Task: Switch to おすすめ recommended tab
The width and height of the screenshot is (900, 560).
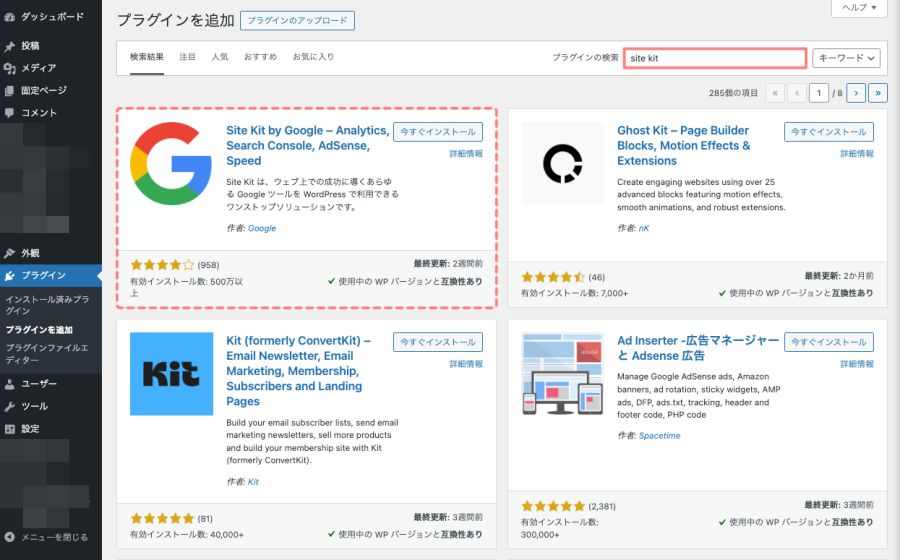Action: point(261,57)
